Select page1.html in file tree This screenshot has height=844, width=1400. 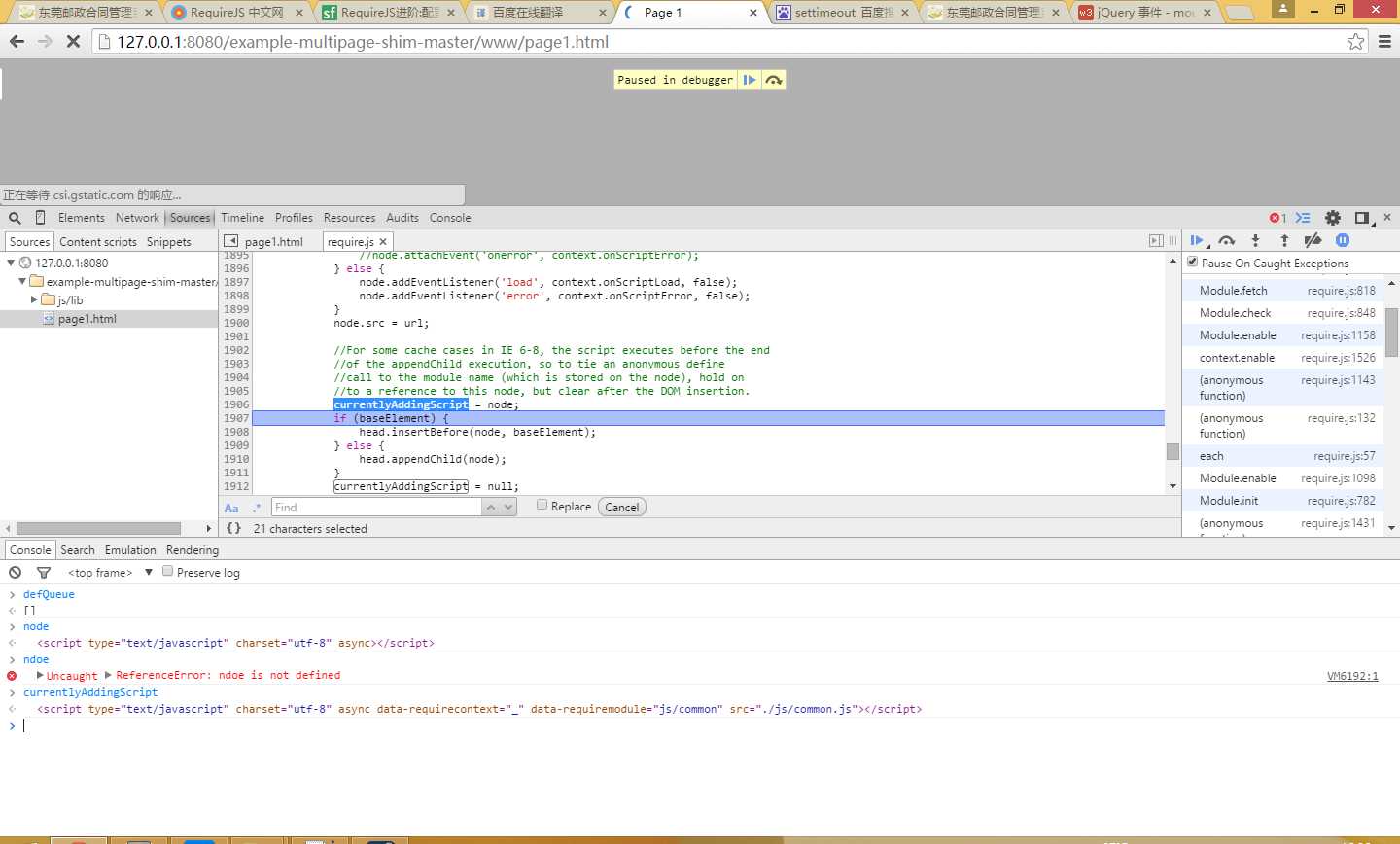coord(87,319)
